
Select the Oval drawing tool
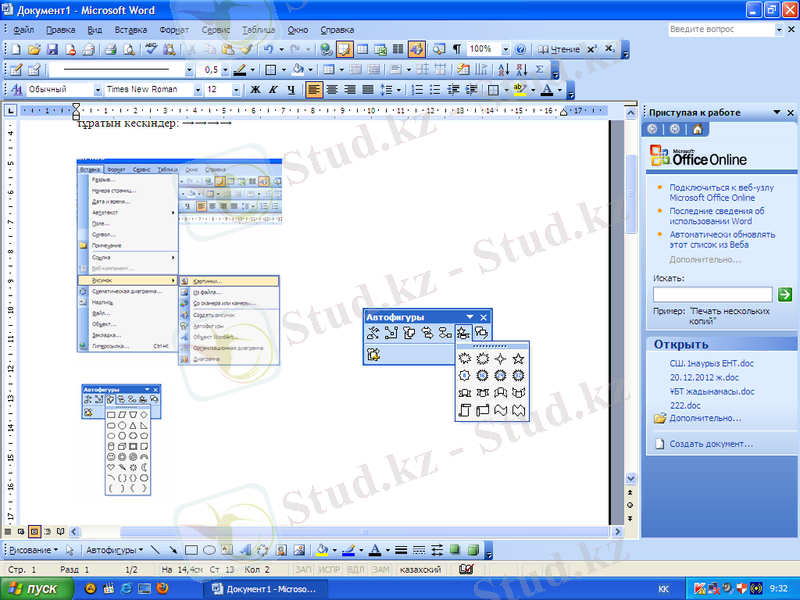tap(210, 550)
